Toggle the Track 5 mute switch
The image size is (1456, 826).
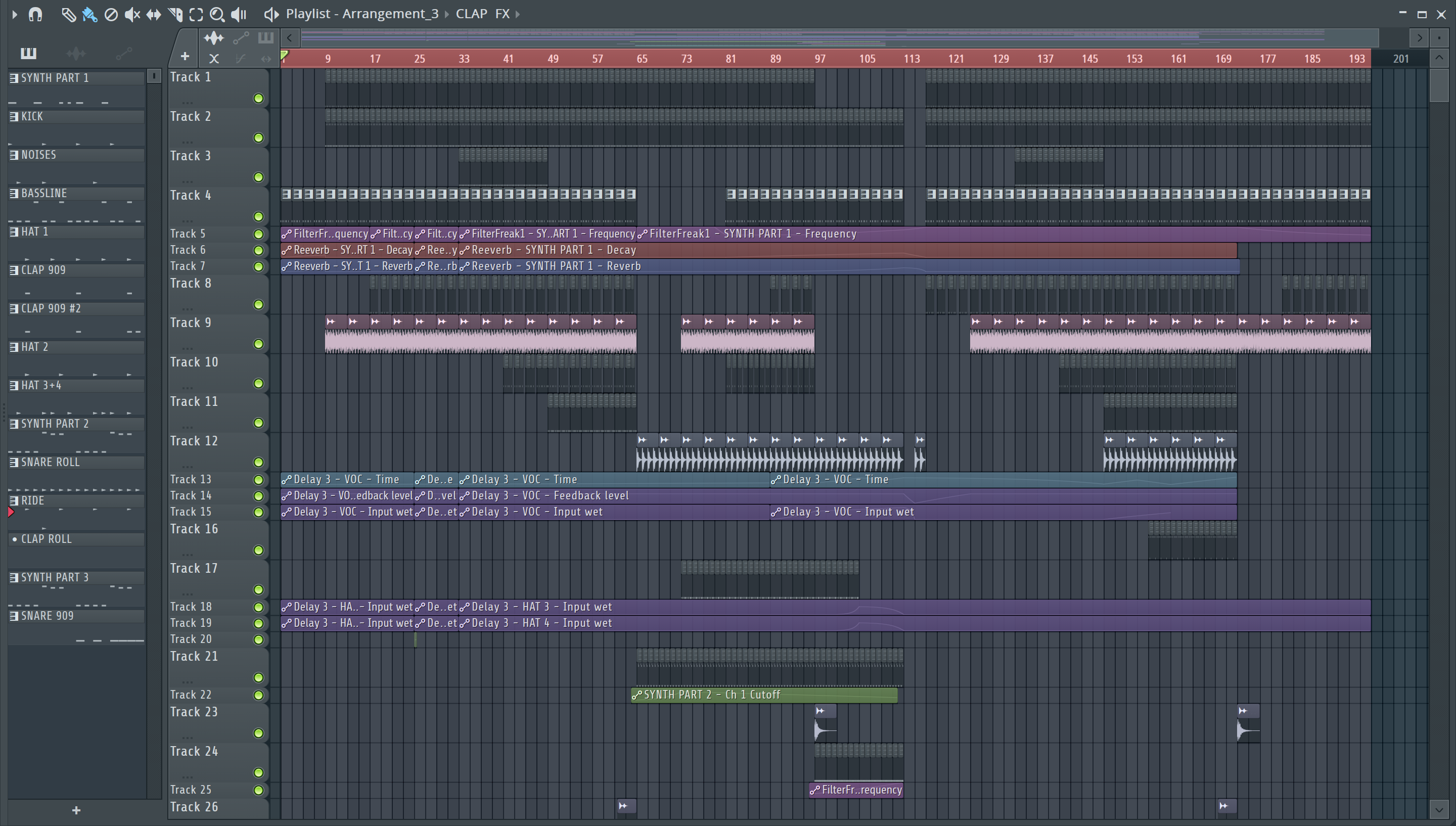pos(259,234)
